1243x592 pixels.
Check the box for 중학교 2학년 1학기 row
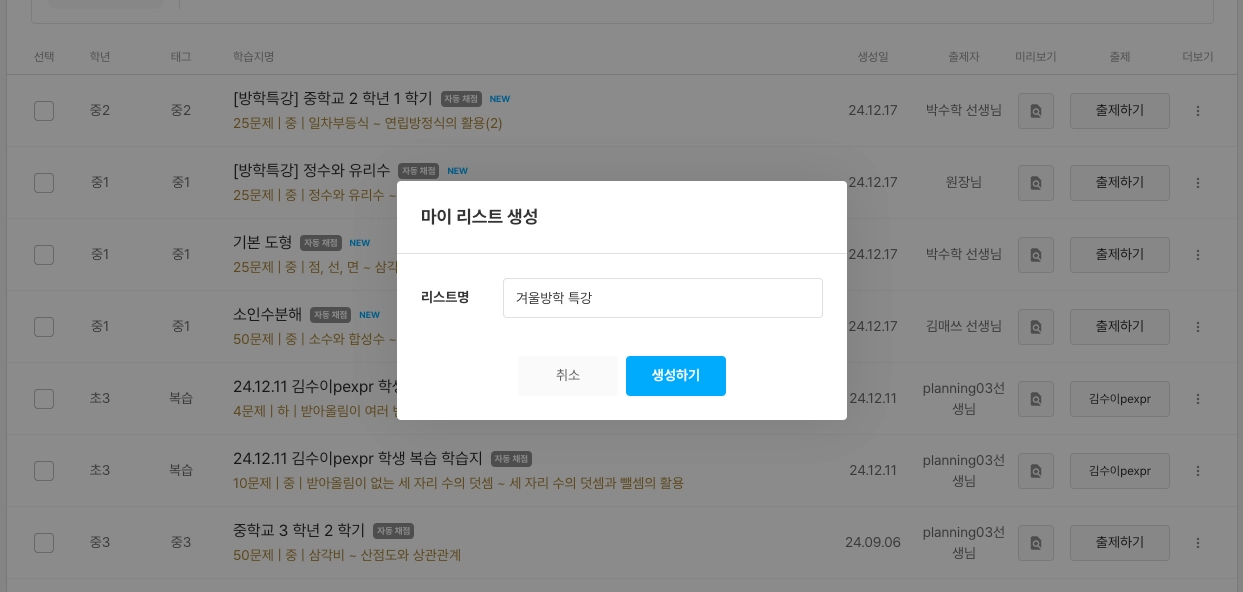[44, 110]
